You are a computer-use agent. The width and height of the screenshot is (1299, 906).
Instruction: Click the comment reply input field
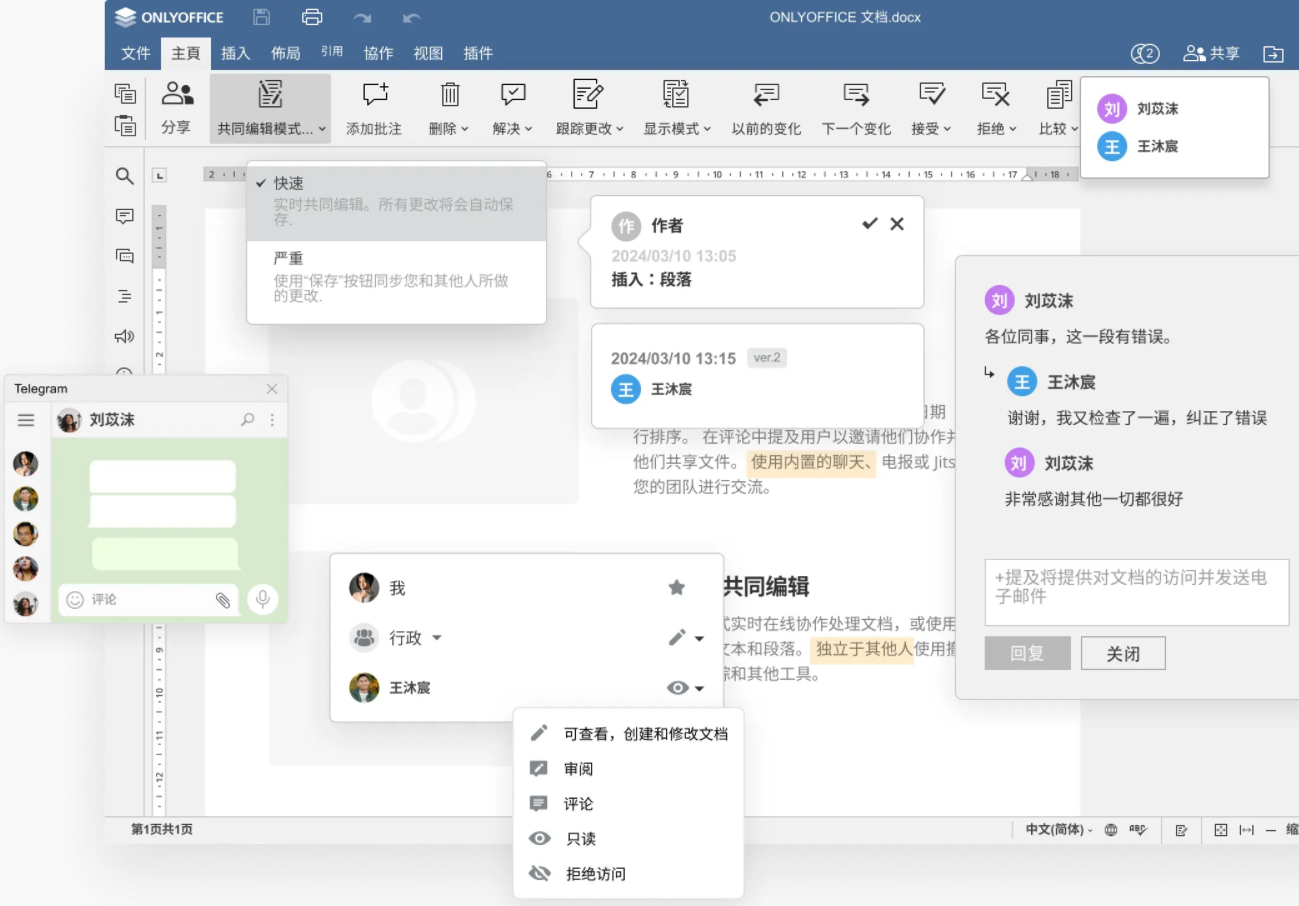coord(1137,592)
